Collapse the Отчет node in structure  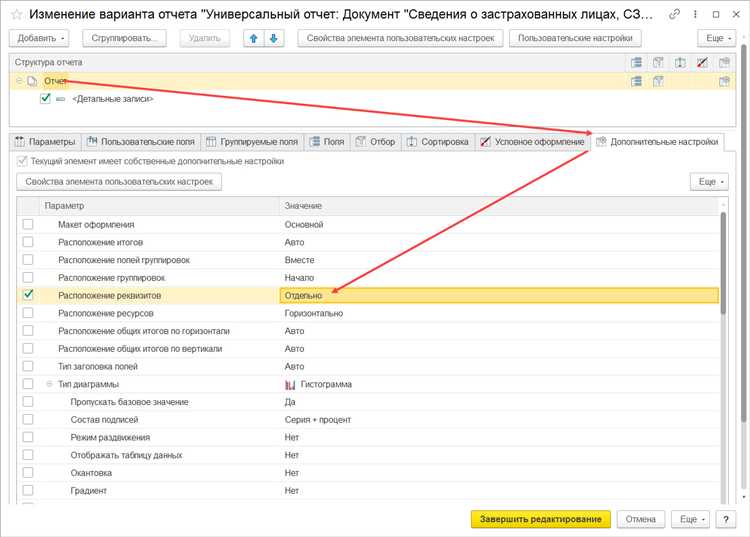pos(19,81)
